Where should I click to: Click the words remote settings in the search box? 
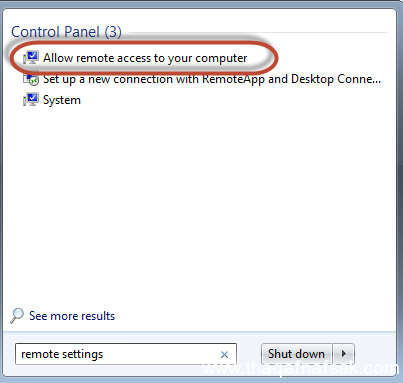(62, 354)
